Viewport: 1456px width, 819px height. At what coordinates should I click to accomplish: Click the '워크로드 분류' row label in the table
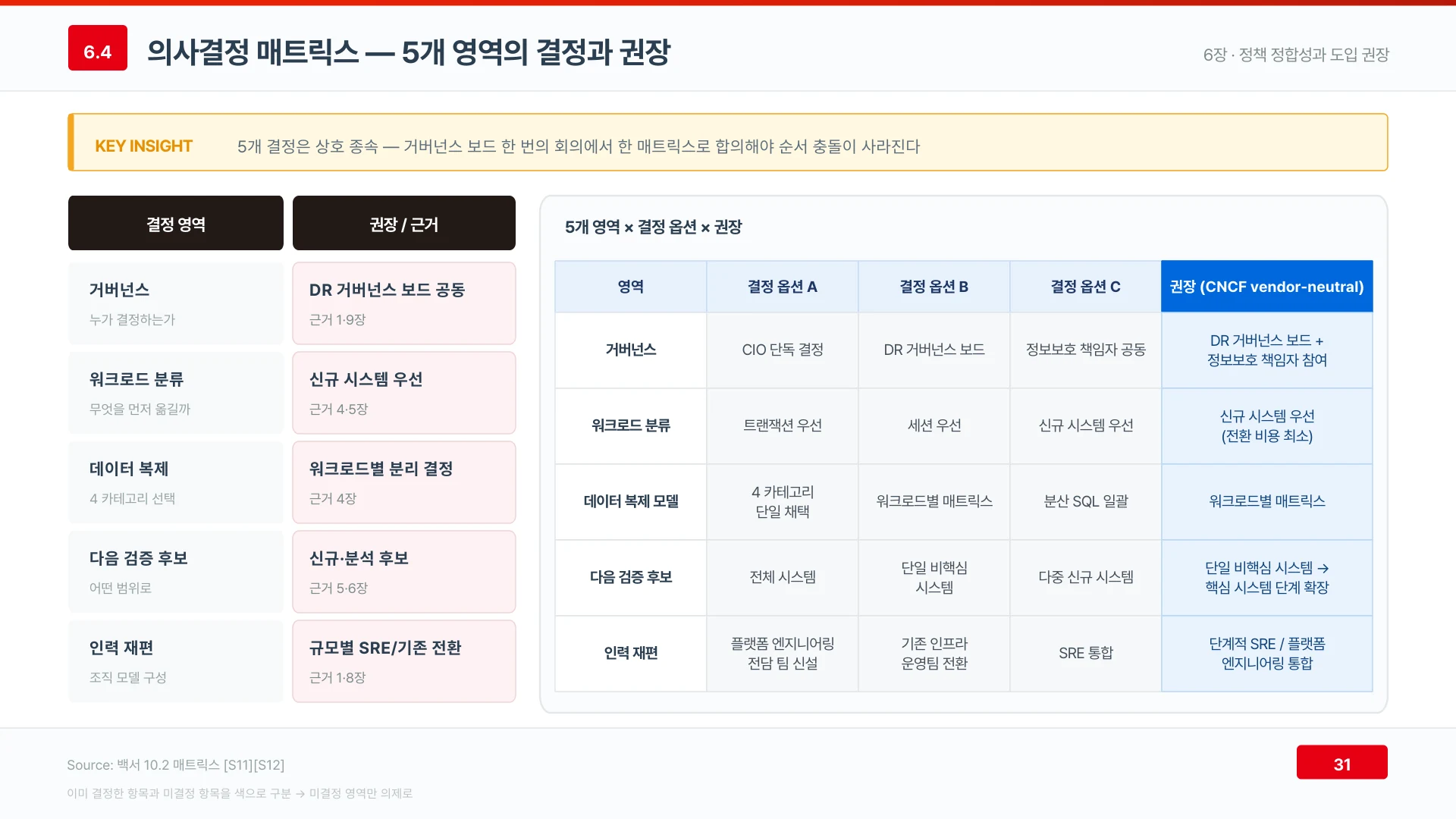pyautogui.click(x=631, y=426)
